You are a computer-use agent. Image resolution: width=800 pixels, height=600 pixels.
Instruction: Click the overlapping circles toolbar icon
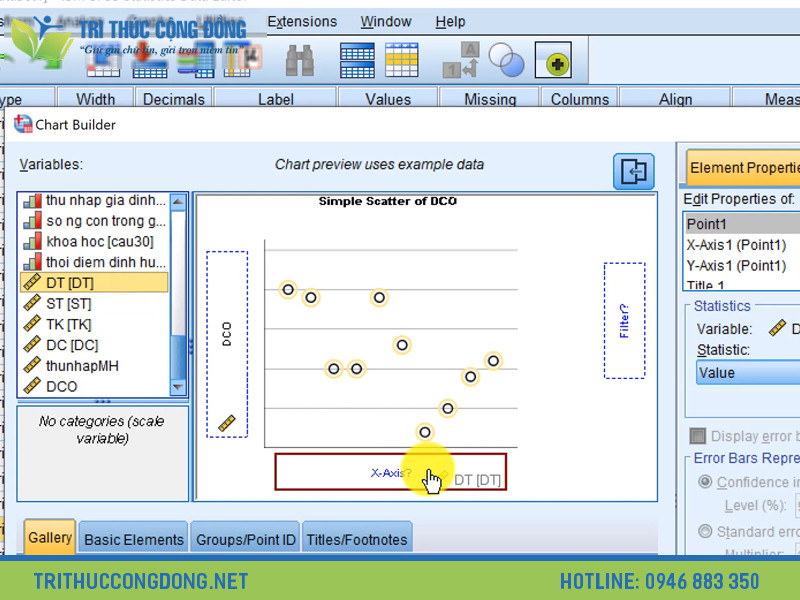click(x=506, y=60)
